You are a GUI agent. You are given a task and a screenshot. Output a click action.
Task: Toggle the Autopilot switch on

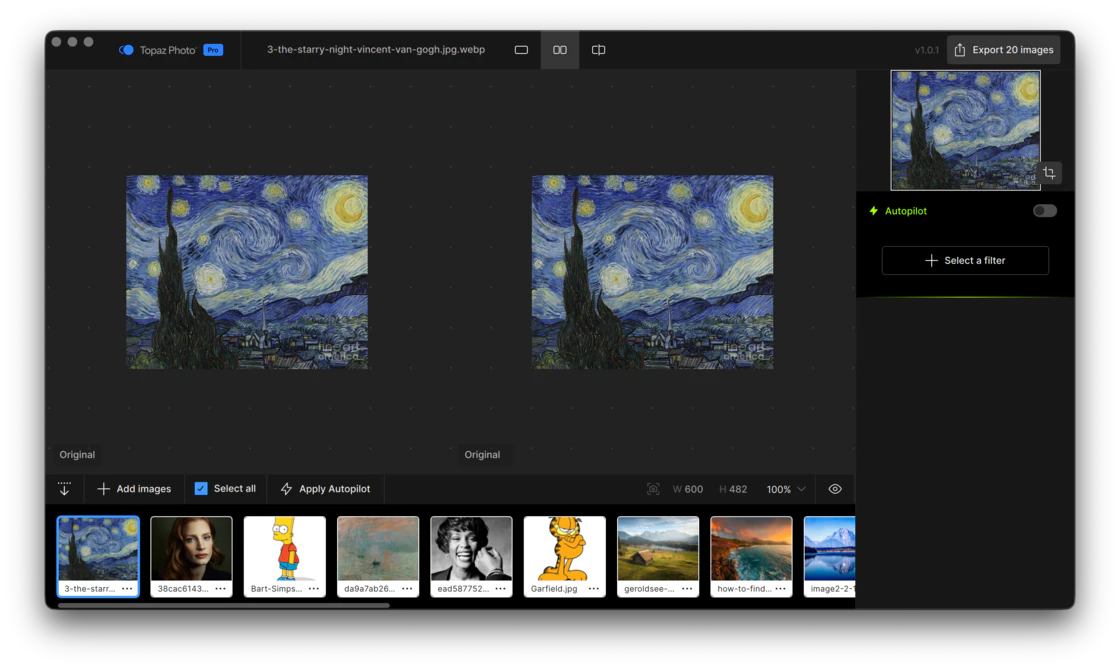(x=1044, y=211)
